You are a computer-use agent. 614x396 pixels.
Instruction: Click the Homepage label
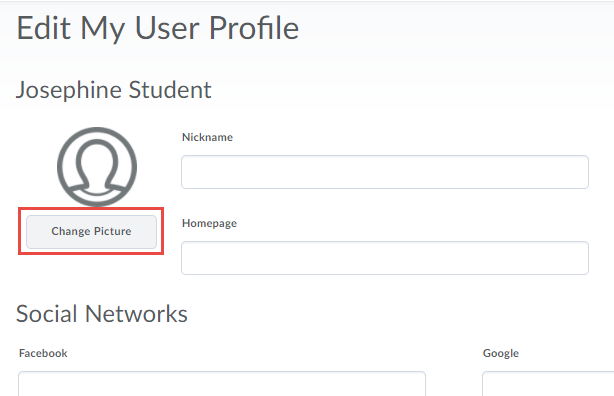tap(209, 223)
